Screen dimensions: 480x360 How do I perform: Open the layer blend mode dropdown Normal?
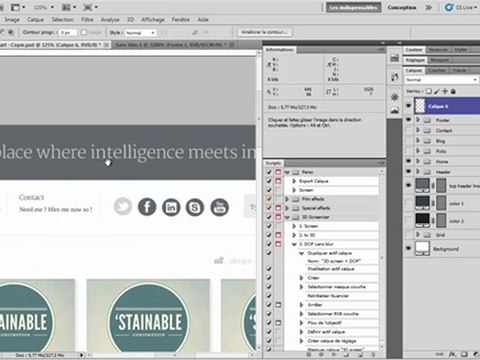click(441, 80)
